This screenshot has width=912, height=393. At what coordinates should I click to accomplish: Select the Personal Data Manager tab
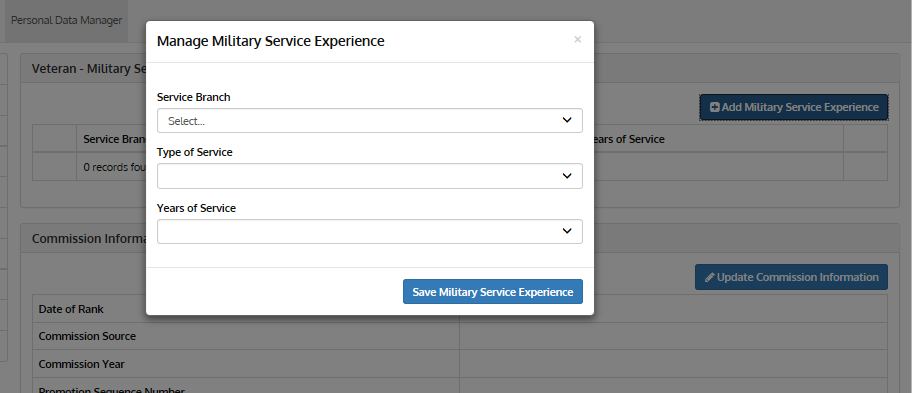[66, 20]
